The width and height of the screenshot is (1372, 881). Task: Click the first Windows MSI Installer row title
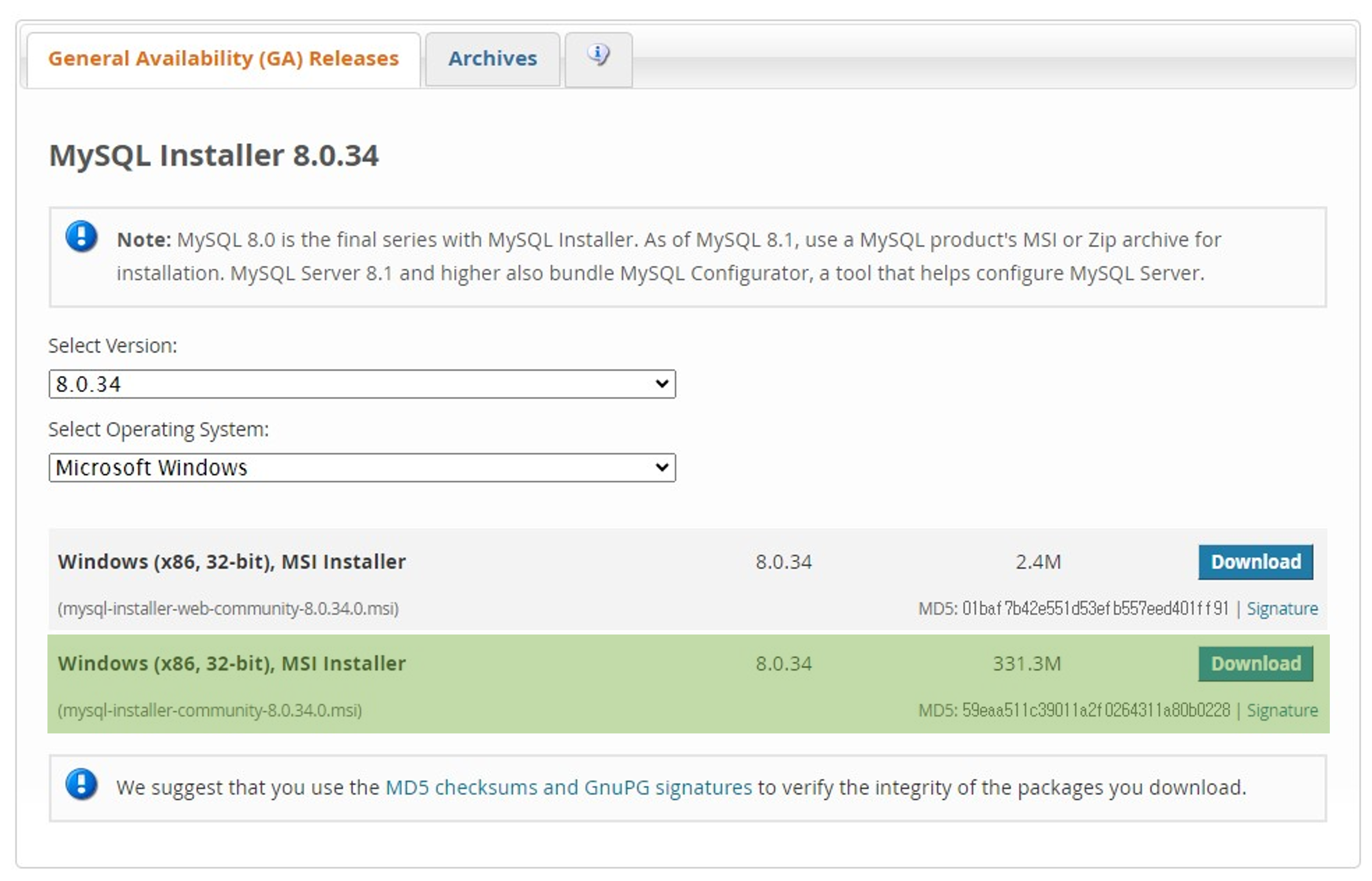232,562
